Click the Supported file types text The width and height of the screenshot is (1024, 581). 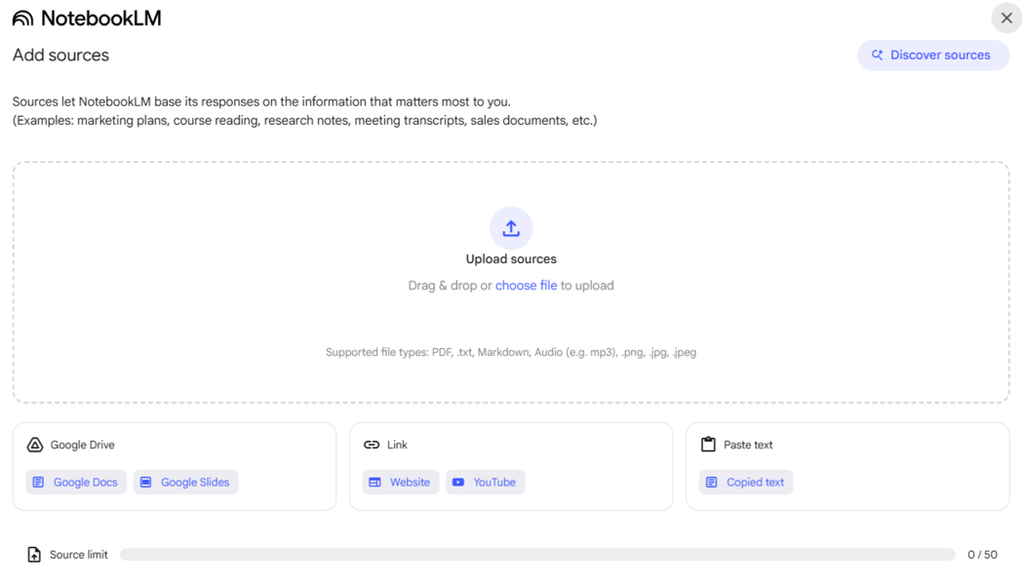(x=511, y=353)
